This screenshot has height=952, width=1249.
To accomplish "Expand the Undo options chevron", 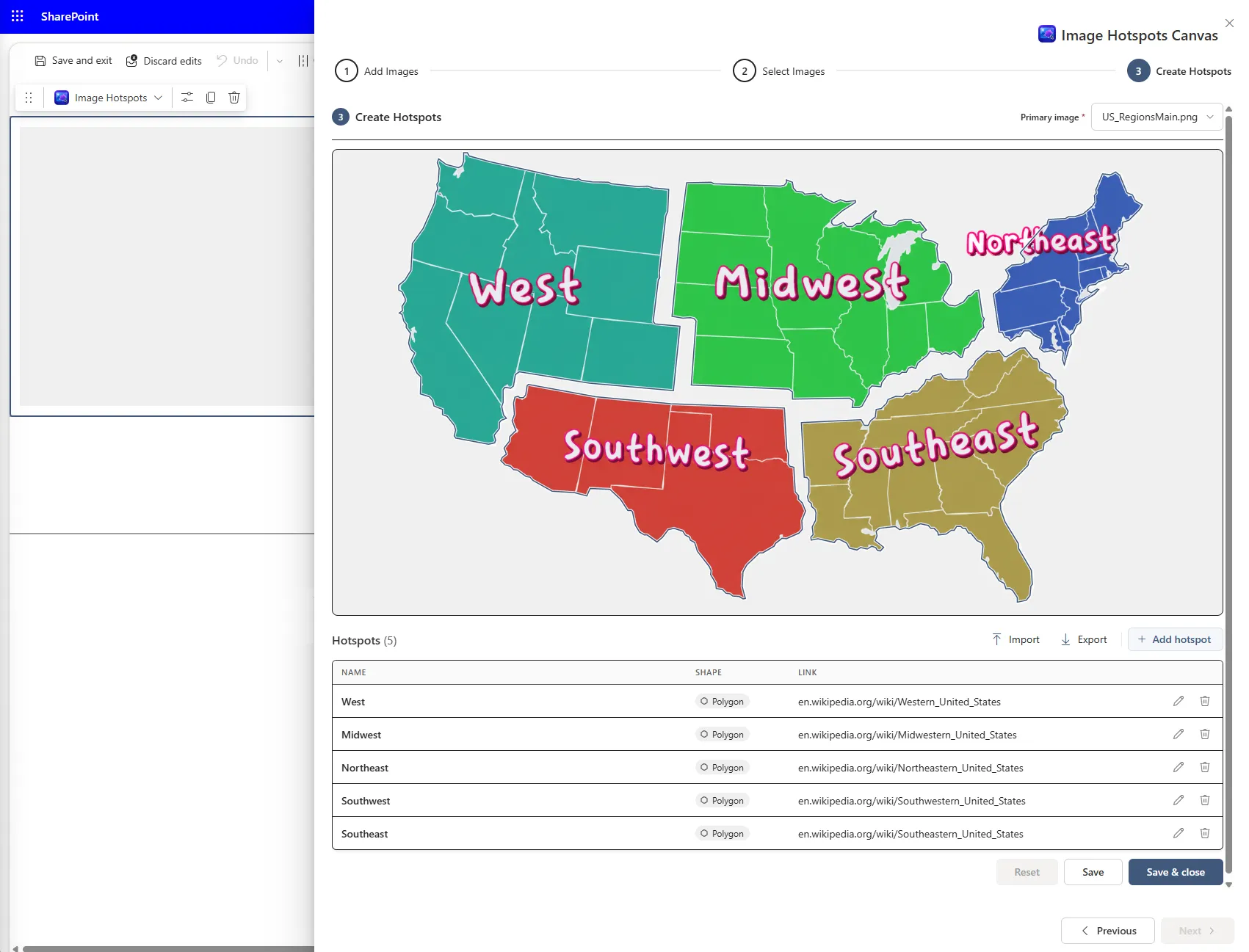I will click(x=280, y=61).
